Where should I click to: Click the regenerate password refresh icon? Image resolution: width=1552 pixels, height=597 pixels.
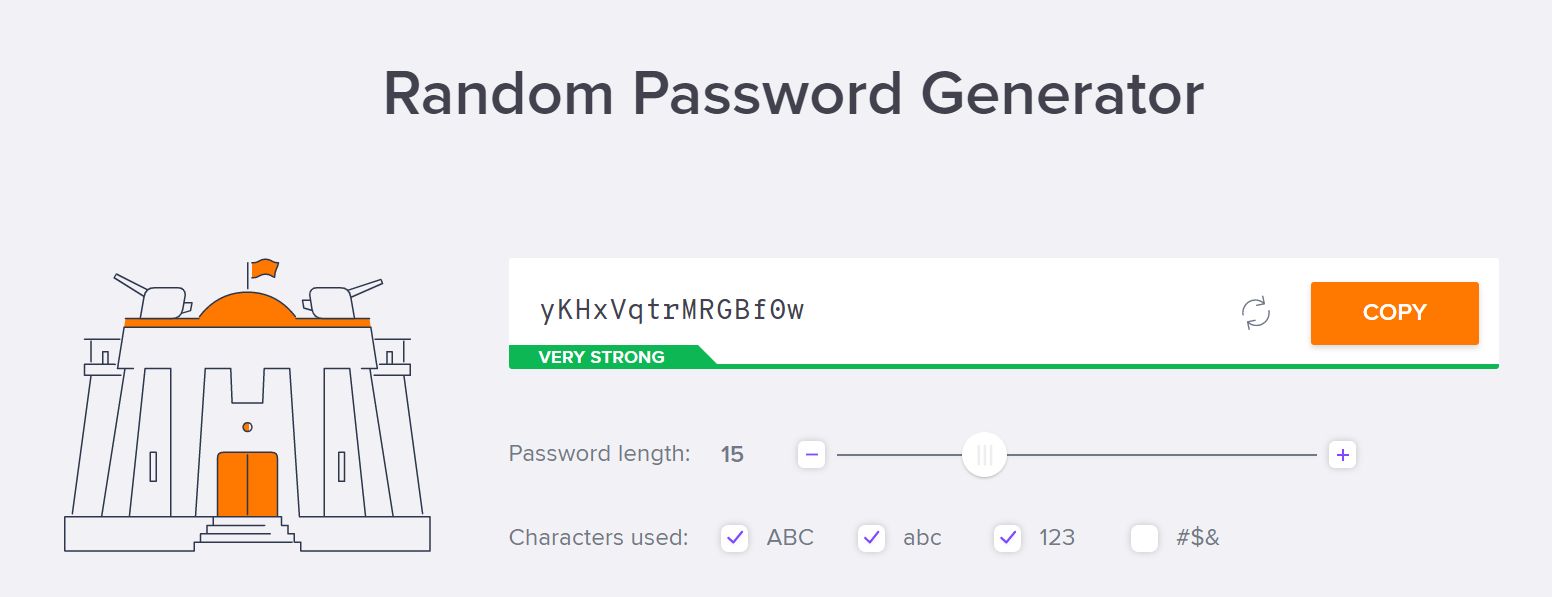coord(1256,312)
